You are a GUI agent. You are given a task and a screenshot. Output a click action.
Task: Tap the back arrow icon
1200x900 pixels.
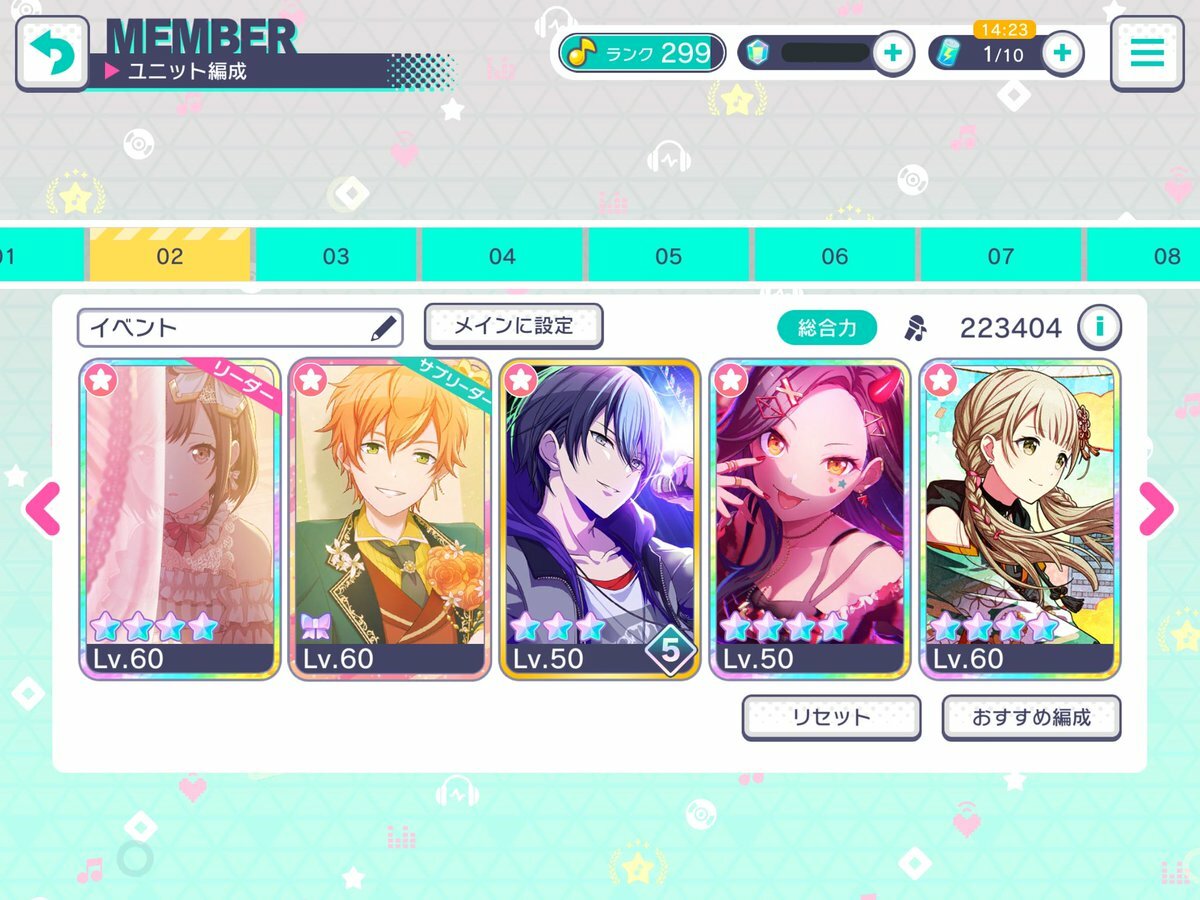[52, 53]
